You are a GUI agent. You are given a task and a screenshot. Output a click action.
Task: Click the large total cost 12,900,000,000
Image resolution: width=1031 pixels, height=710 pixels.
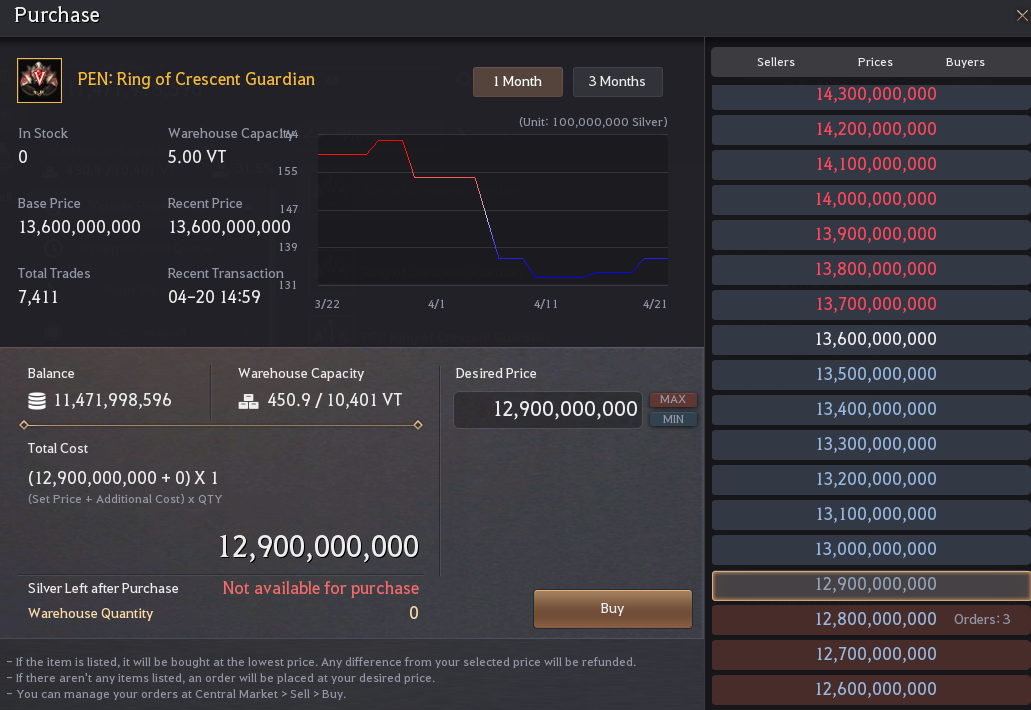pos(318,547)
